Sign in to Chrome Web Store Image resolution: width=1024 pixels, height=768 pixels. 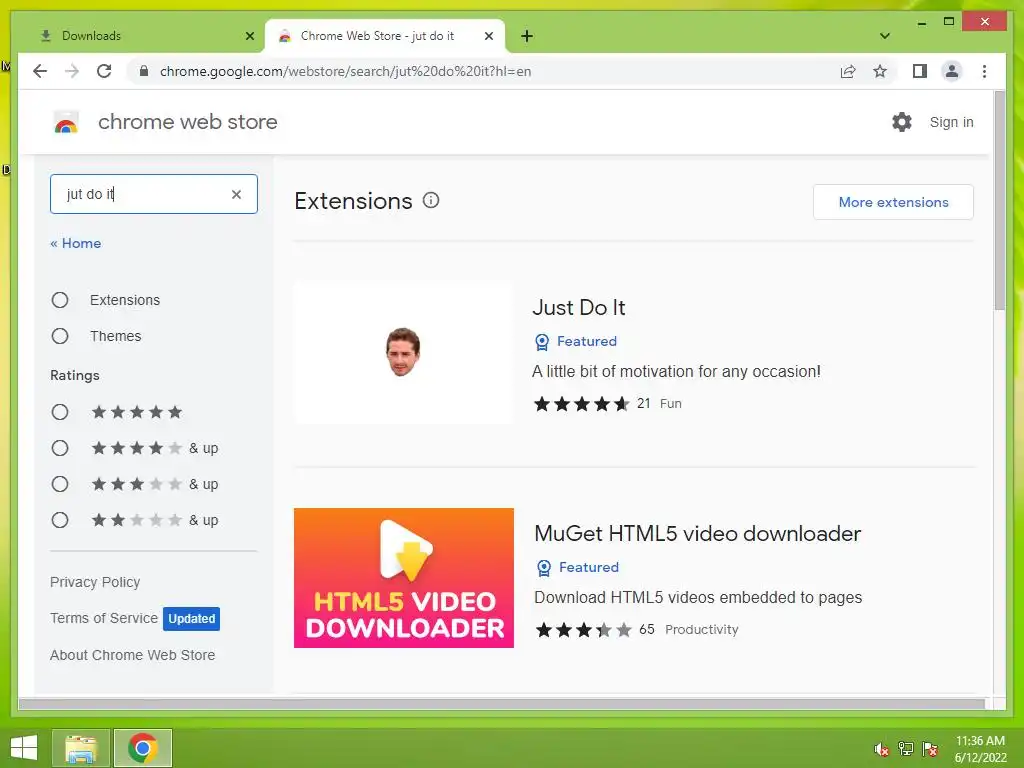click(951, 122)
